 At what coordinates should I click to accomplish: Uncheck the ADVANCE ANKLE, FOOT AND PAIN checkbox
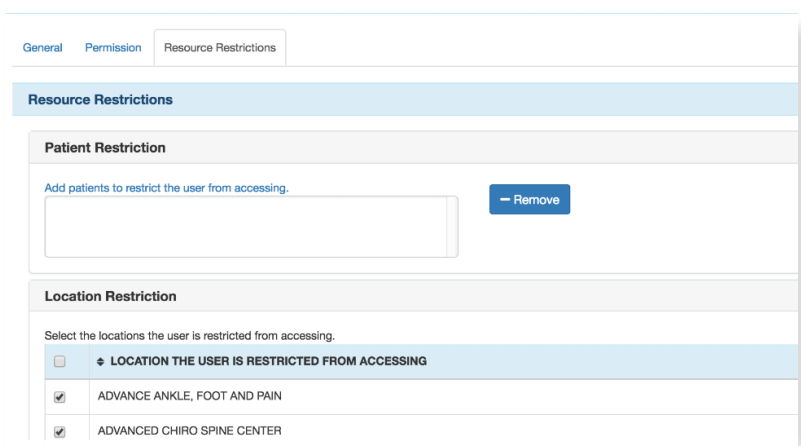[x=59, y=397]
